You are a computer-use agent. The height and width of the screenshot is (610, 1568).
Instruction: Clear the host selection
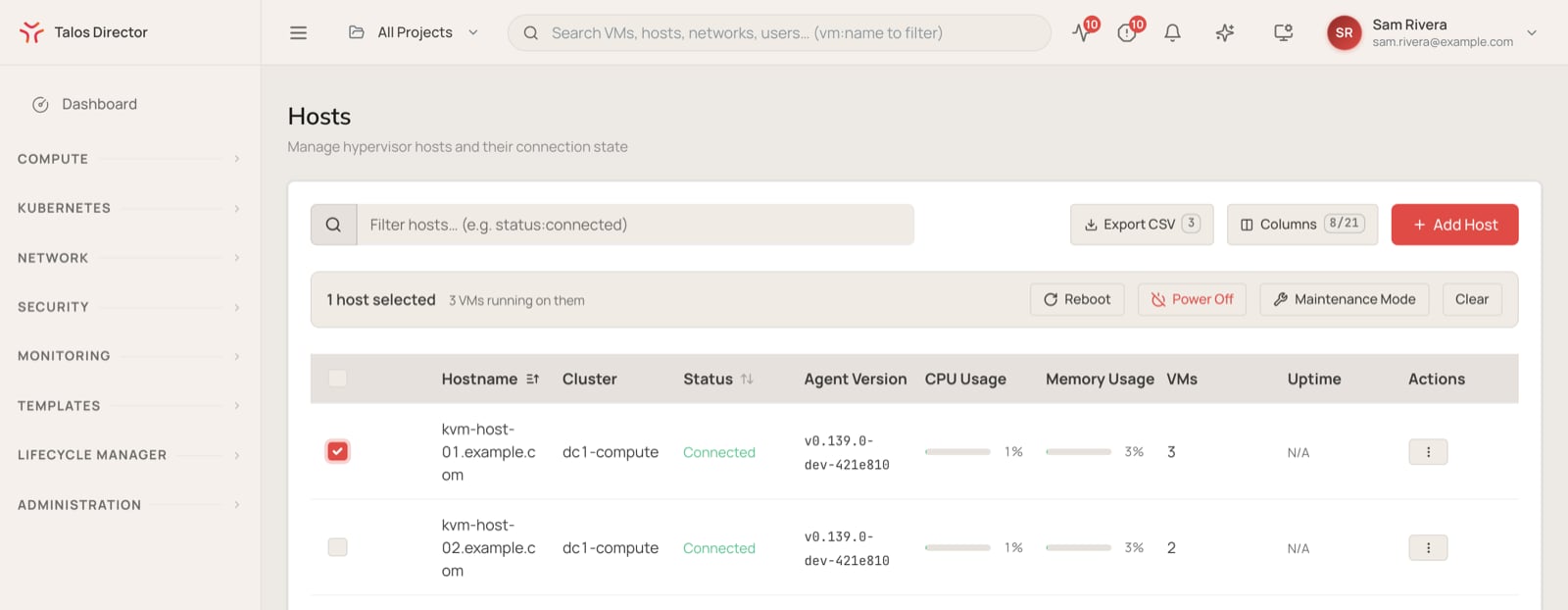[x=1471, y=299]
